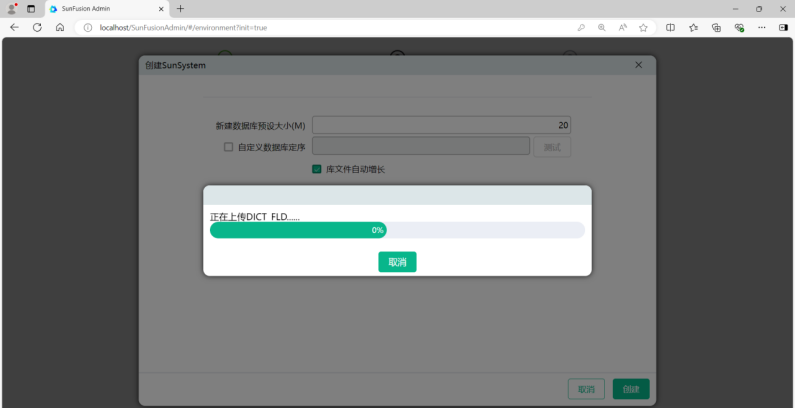Add page to favorites with star icon
The height and width of the screenshot is (409, 795).
[643, 28]
